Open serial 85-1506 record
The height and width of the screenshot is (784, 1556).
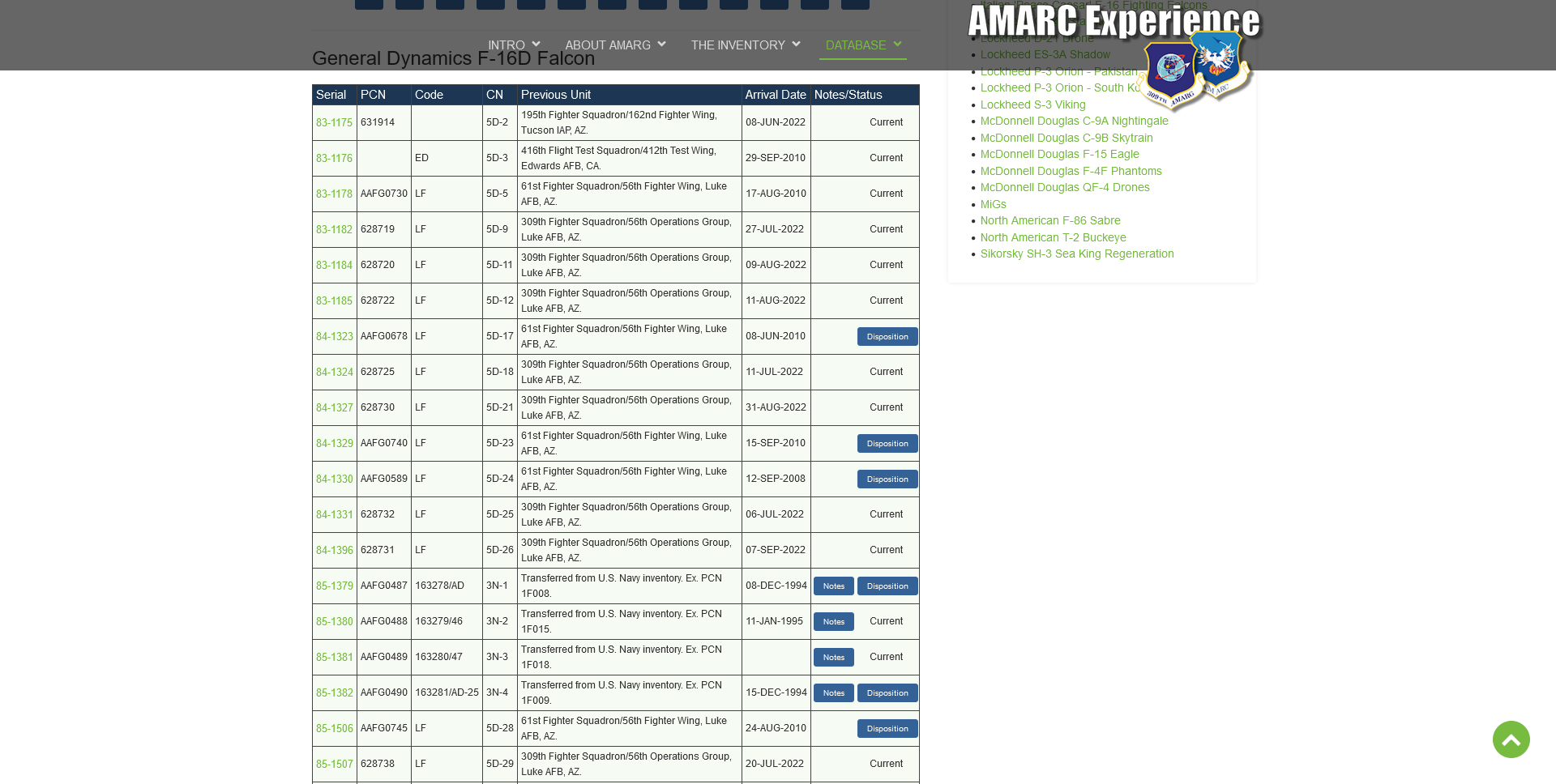click(334, 728)
